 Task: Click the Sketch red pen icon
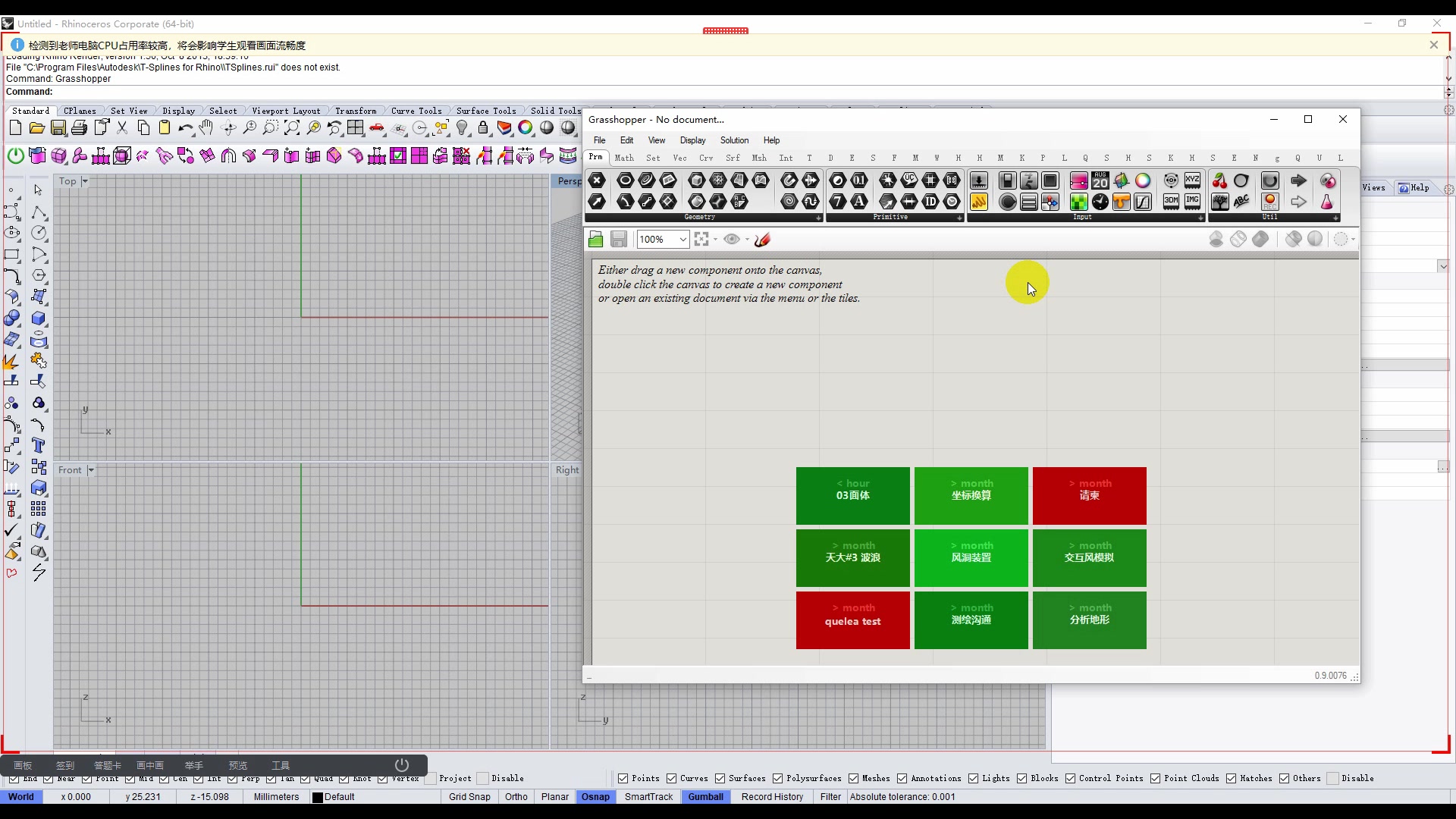pyautogui.click(x=763, y=240)
